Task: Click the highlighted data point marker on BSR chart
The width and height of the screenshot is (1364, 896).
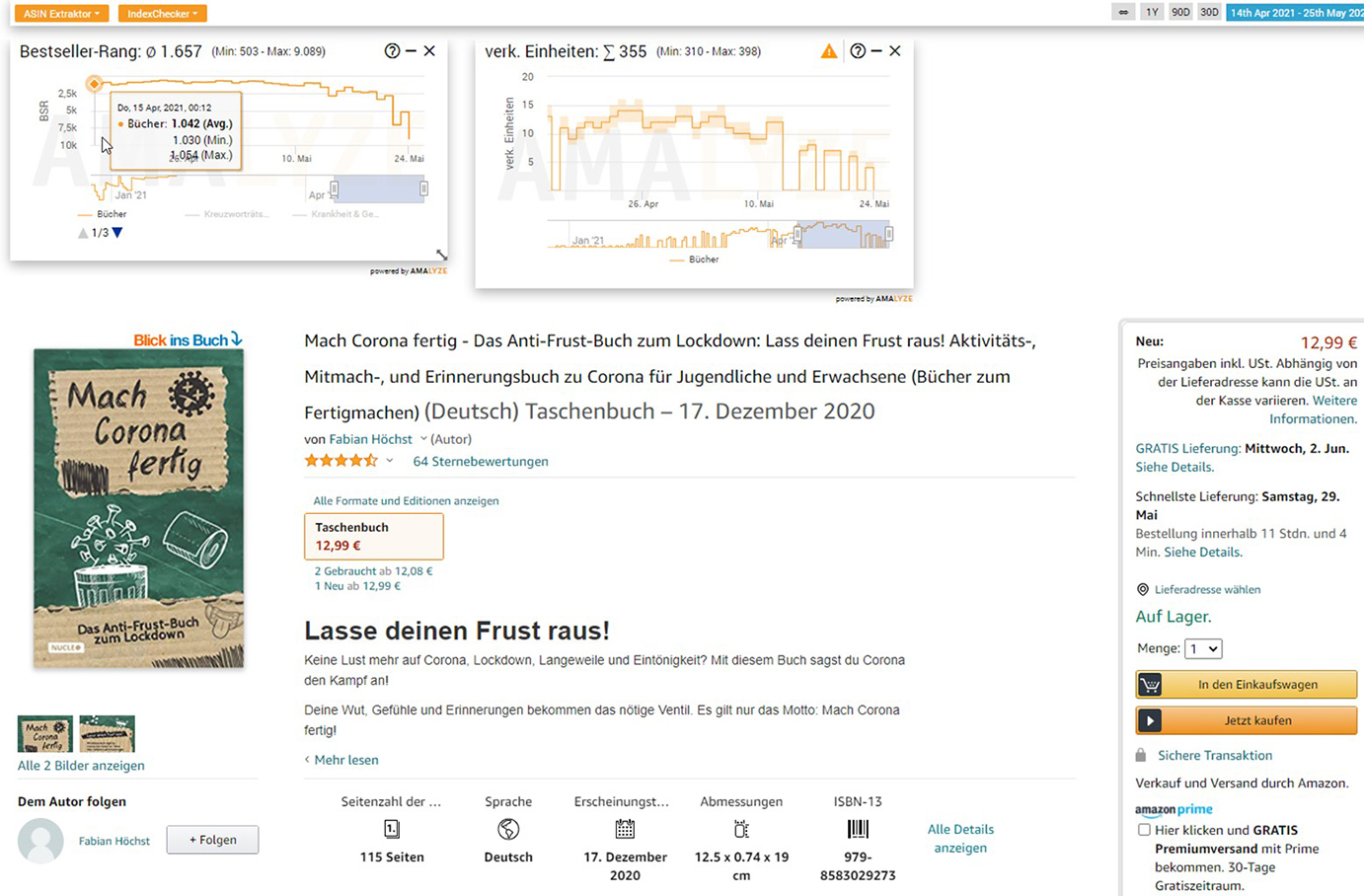Action: pyautogui.click(x=94, y=84)
